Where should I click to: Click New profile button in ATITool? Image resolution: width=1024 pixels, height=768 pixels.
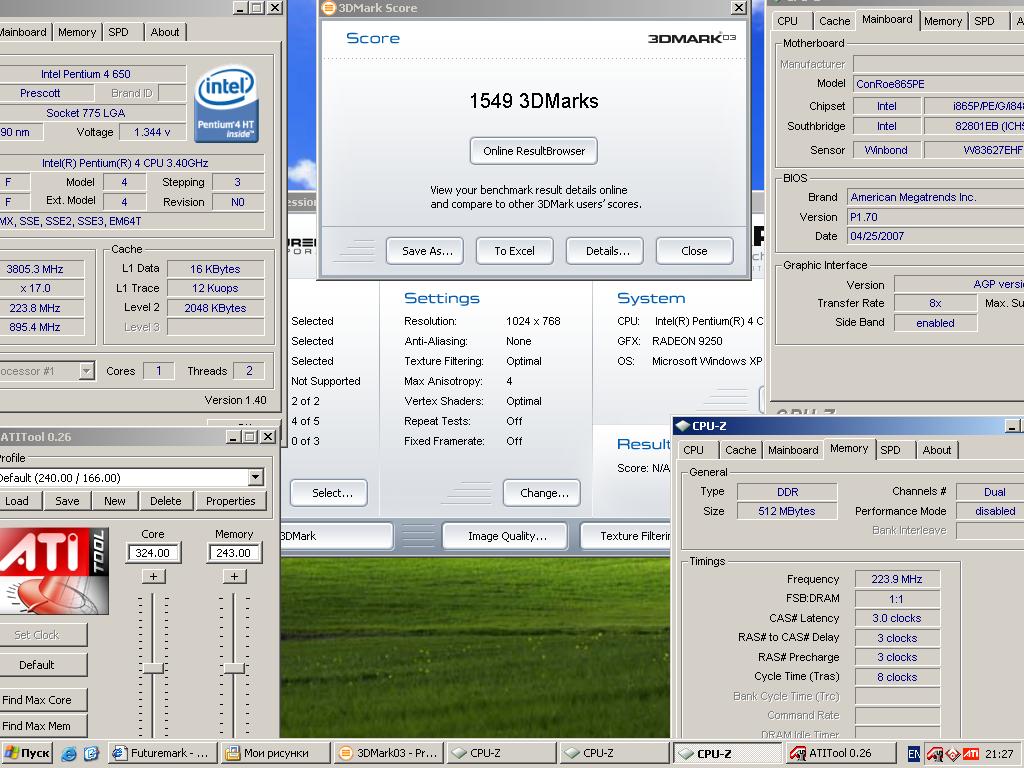click(x=114, y=501)
